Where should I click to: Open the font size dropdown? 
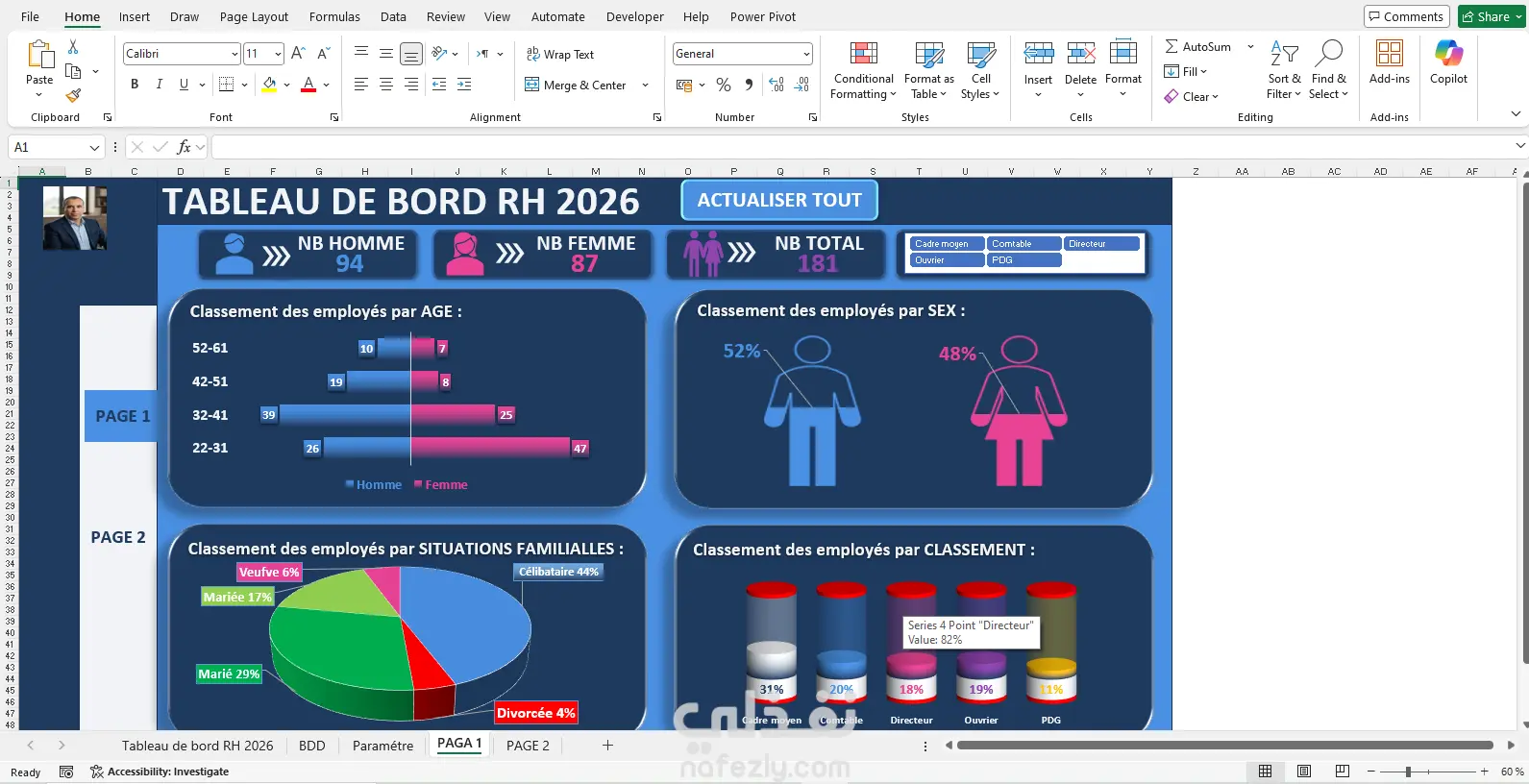pyautogui.click(x=278, y=54)
